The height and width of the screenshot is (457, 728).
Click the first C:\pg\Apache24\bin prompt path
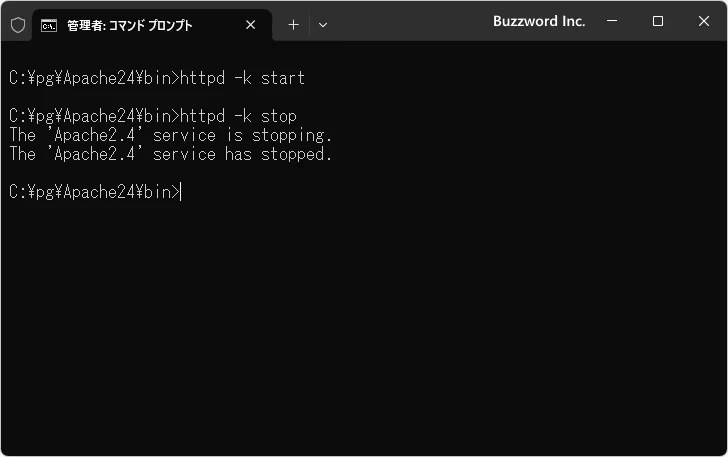[x=92, y=77]
